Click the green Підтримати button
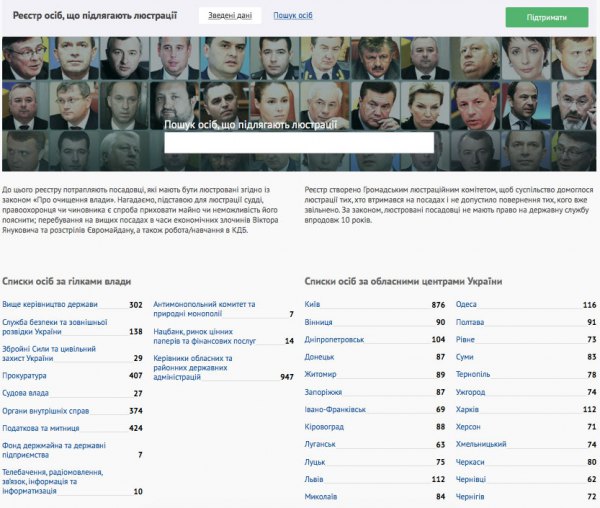Screen dimensions: 600x508 click(x=547, y=17)
